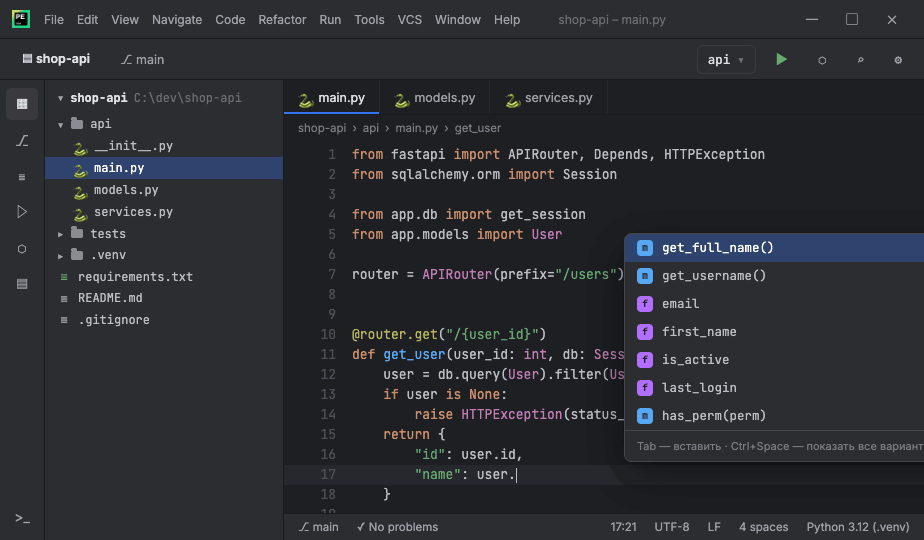This screenshot has width=924, height=540.
Task: Open the Terminal icon
Action: pos(22,518)
